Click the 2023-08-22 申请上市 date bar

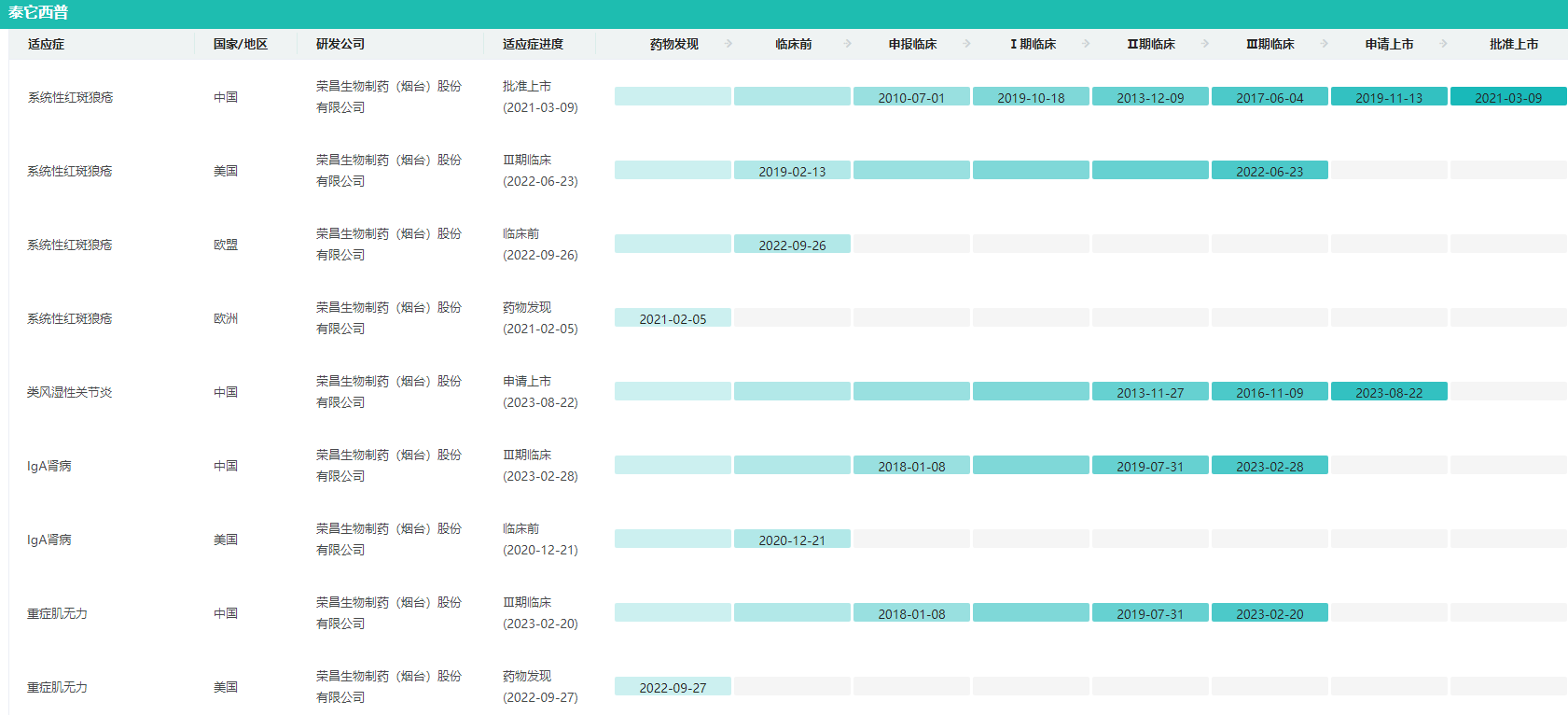[1389, 392]
